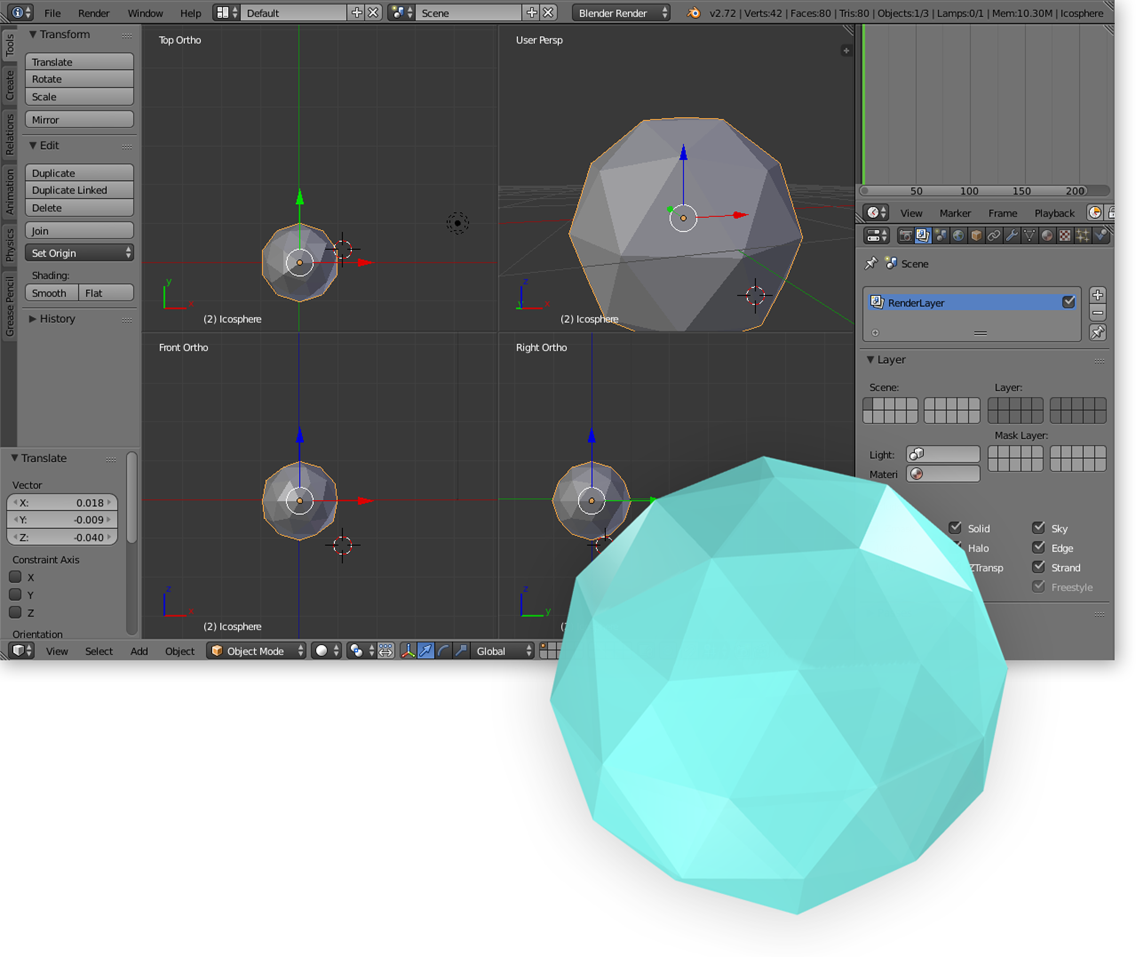Open the Render properties tab
1136x957 pixels.
point(907,235)
